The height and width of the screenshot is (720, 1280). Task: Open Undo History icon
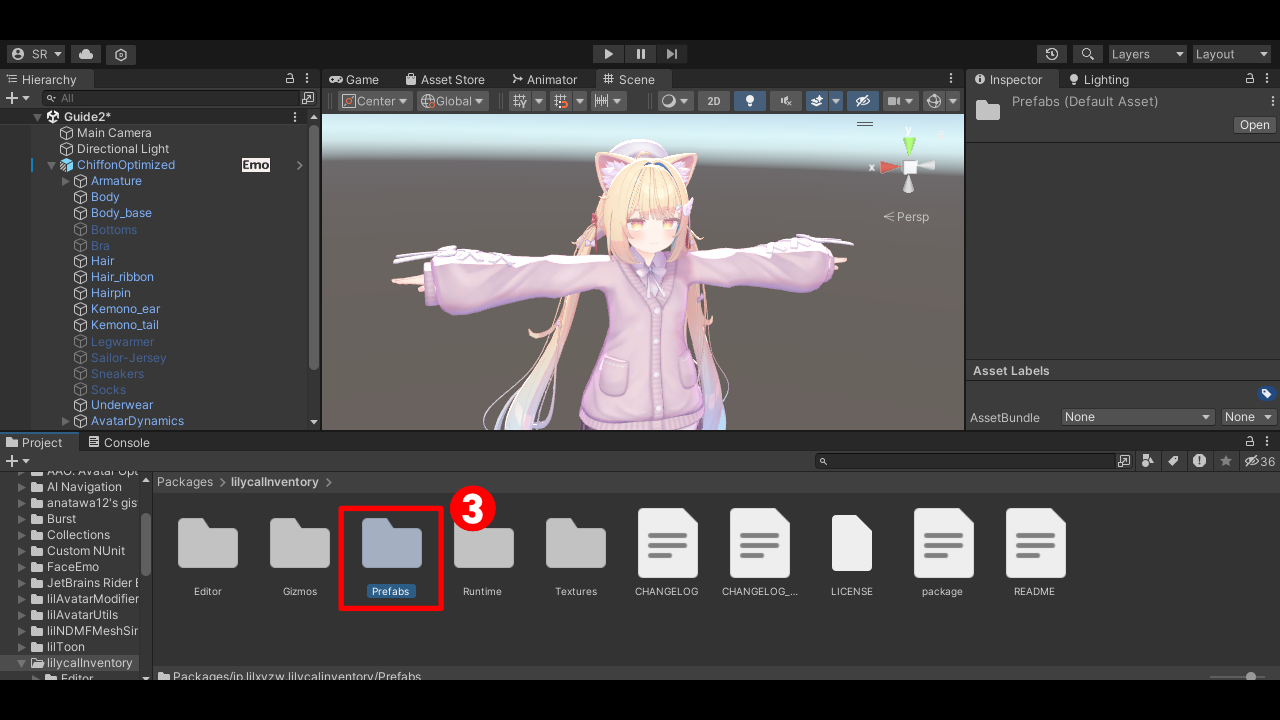(1051, 54)
